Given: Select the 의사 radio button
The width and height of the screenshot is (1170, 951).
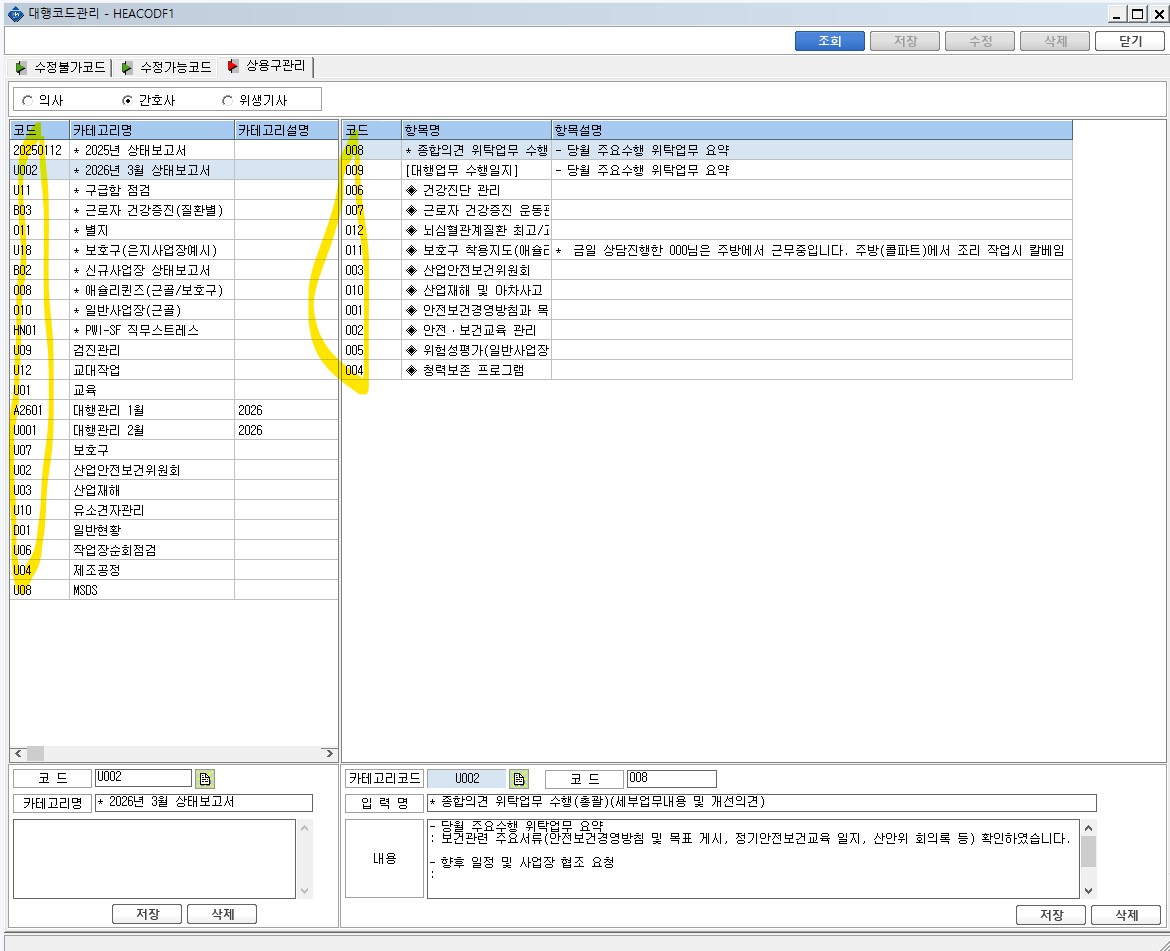Looking at the screenshot, I should pyautogui.click(x=28, y=100).
